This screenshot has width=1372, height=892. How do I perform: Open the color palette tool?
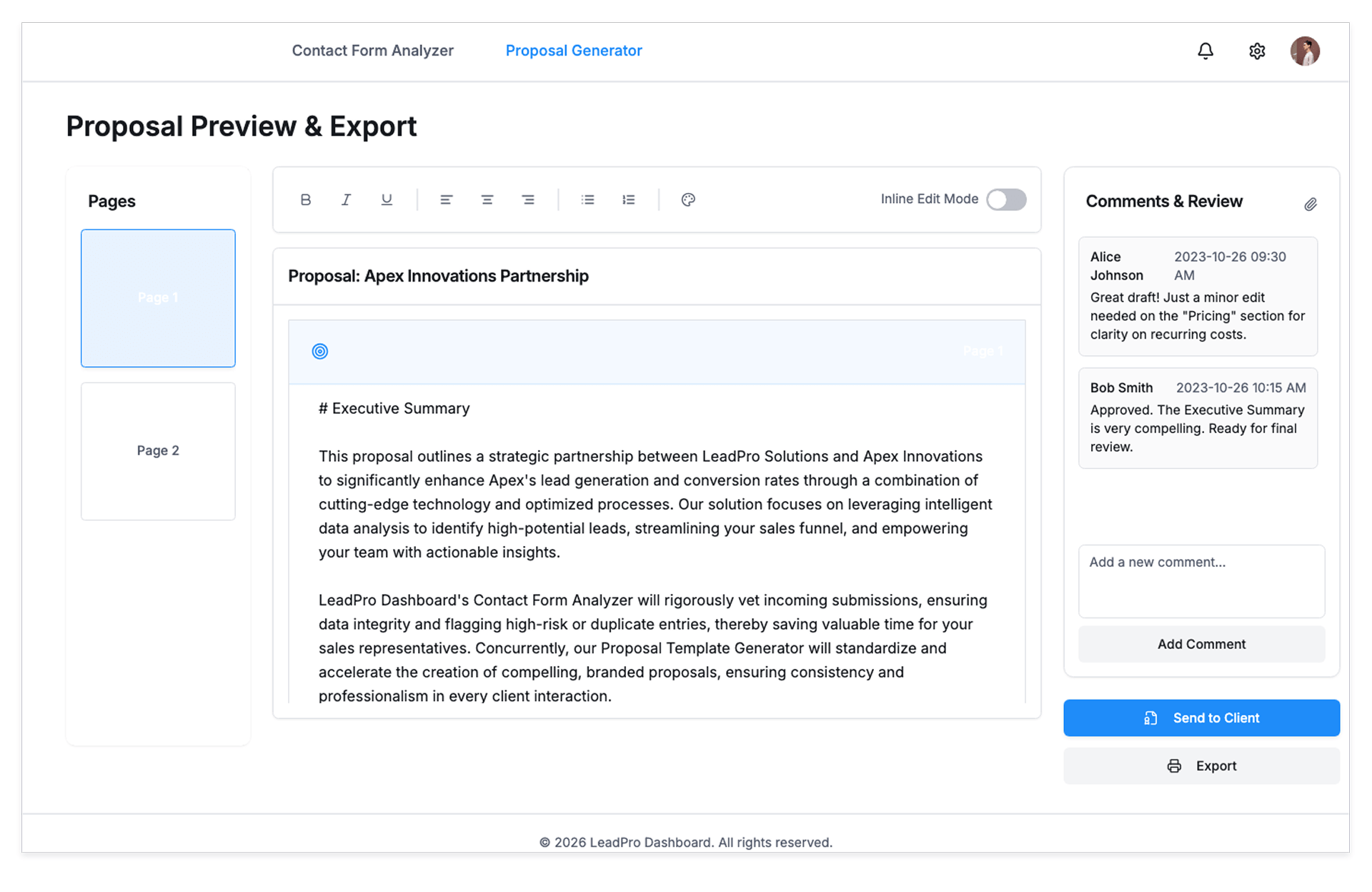pos(688,199)
